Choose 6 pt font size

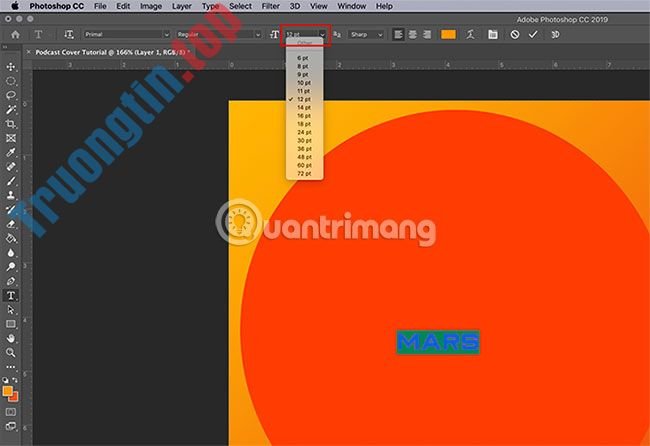click(x=305, y=58)
